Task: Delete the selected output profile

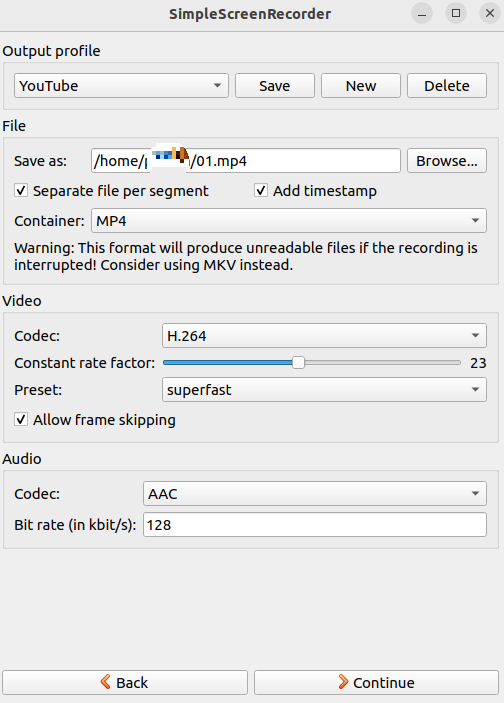Action: (447, 86)
